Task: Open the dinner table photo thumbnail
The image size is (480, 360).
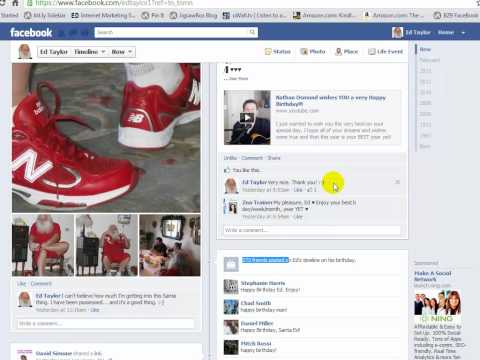Action: [x=170, y=245]
